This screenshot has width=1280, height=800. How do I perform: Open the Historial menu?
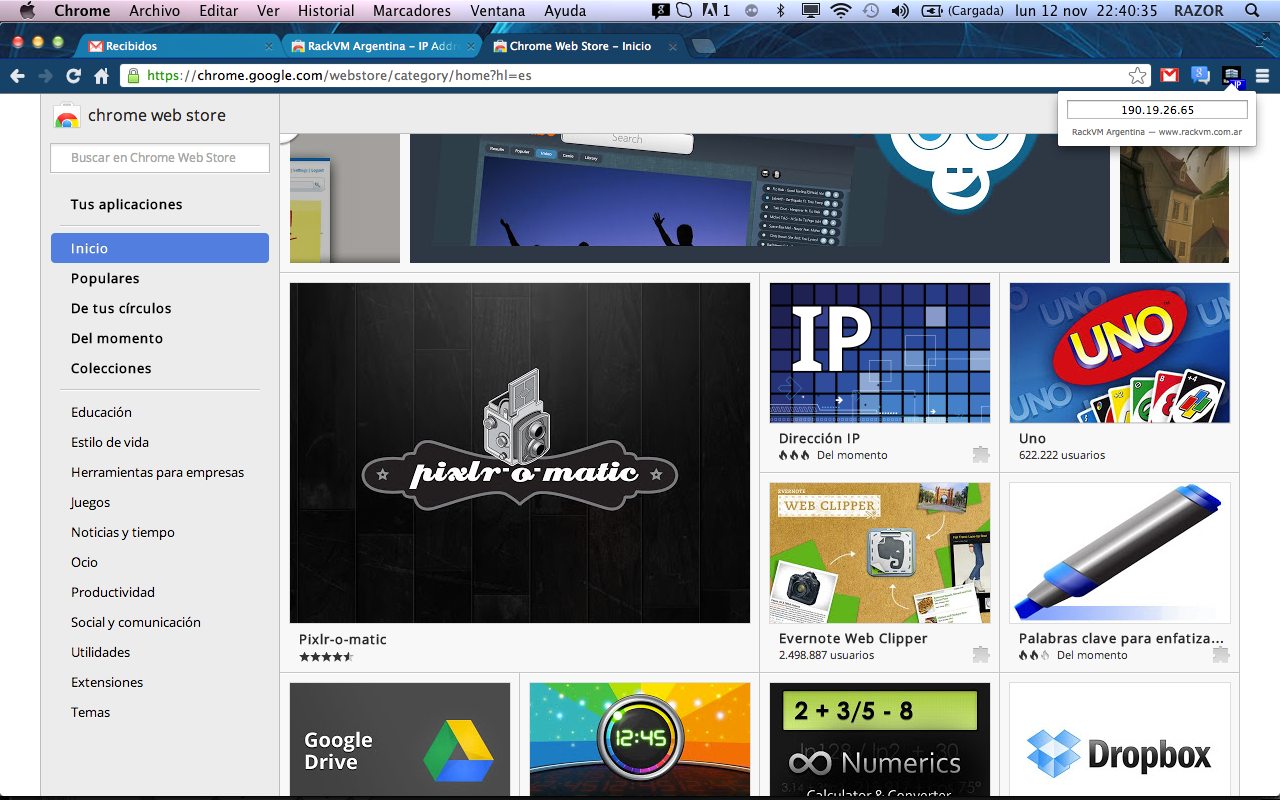(326, 11)
